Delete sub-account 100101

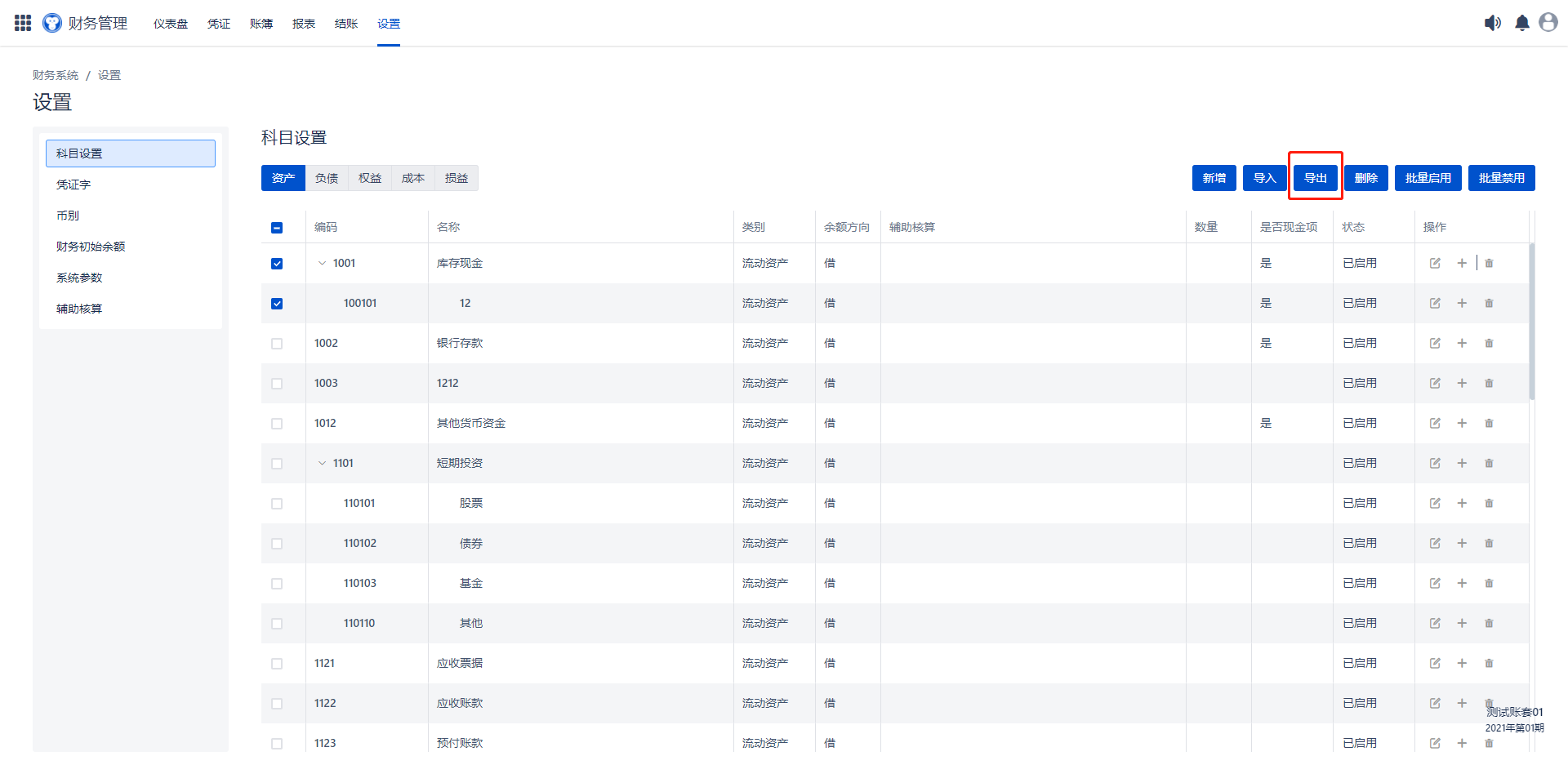(1489, 303)
